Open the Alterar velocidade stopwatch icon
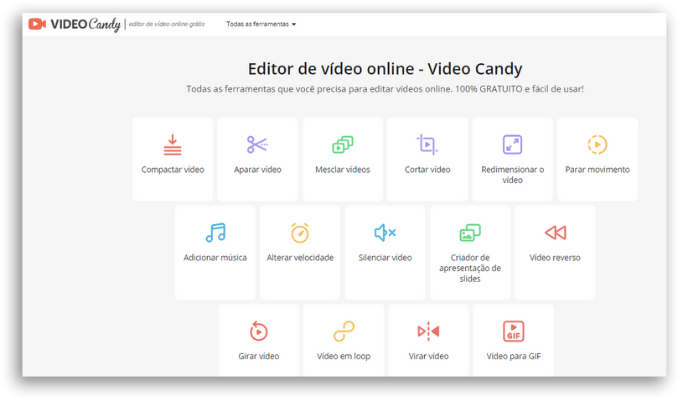The image size is (700, 400). coord(300,233)
